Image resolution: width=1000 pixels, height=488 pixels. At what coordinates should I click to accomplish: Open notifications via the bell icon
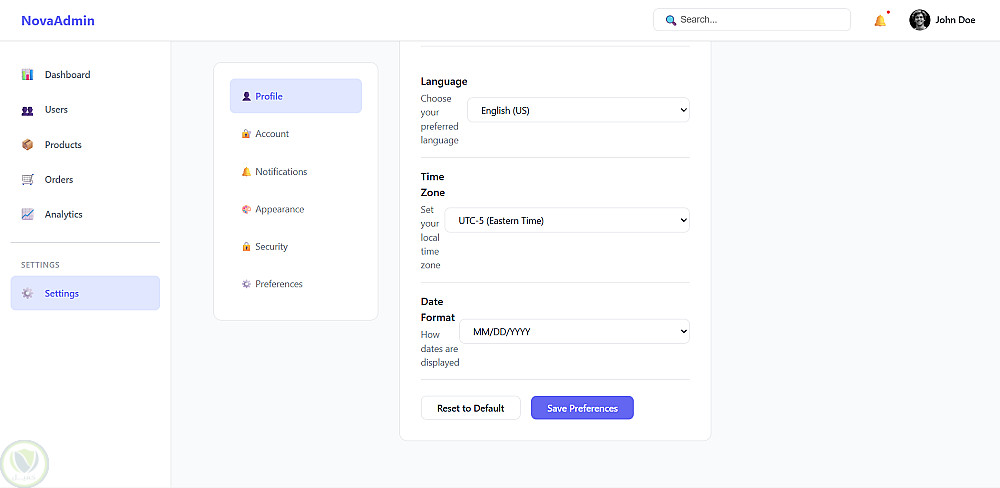(x=880, y=20)
